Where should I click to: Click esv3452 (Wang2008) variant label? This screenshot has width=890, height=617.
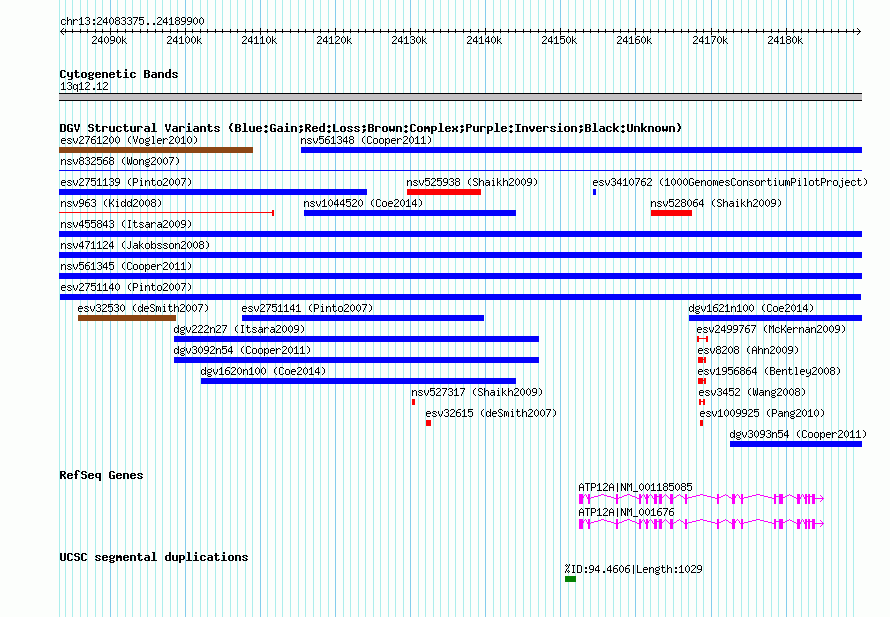tap(752, 392)
